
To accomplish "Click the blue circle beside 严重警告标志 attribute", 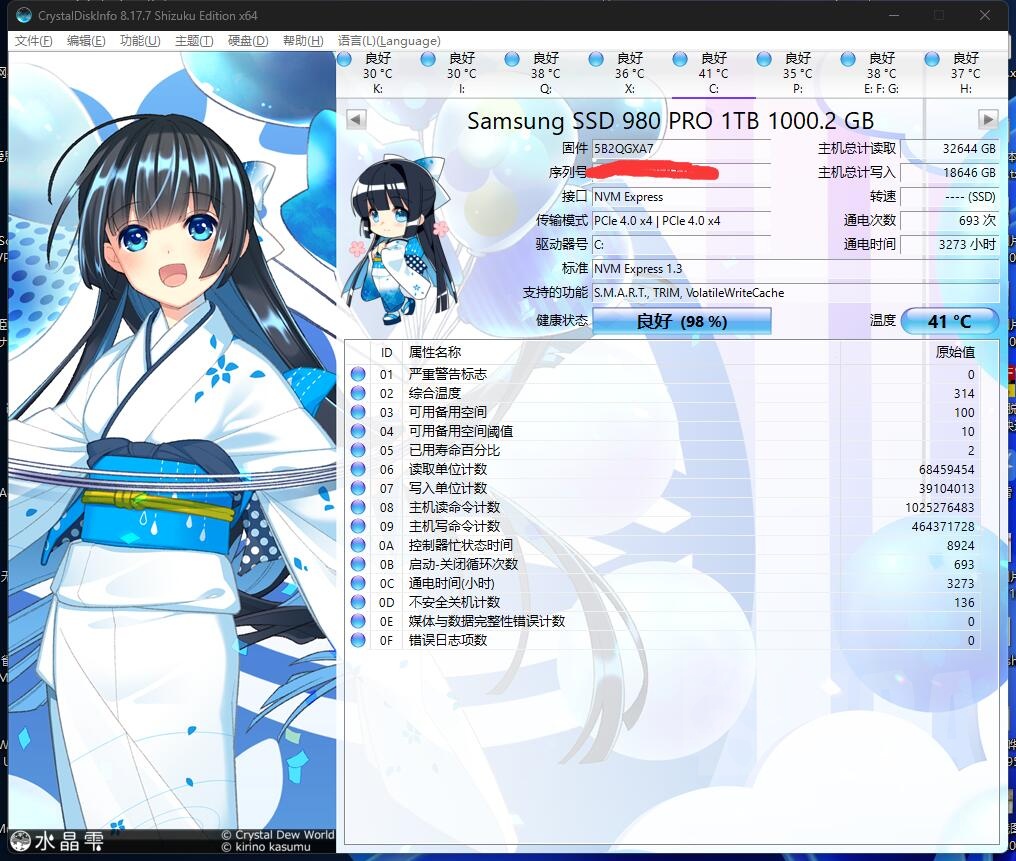I will point(357,374).
